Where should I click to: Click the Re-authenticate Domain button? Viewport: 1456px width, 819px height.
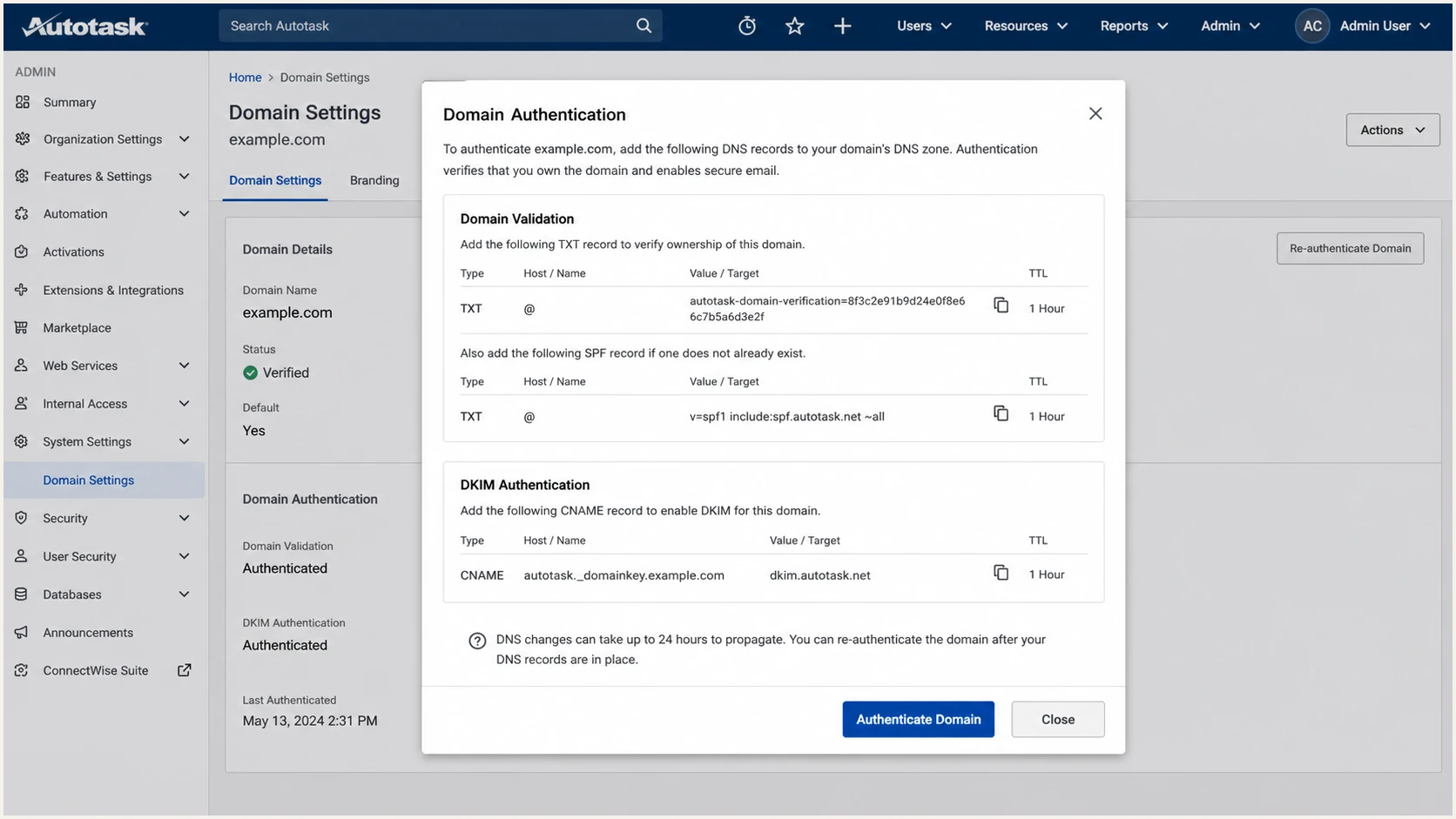[1350, 248]
